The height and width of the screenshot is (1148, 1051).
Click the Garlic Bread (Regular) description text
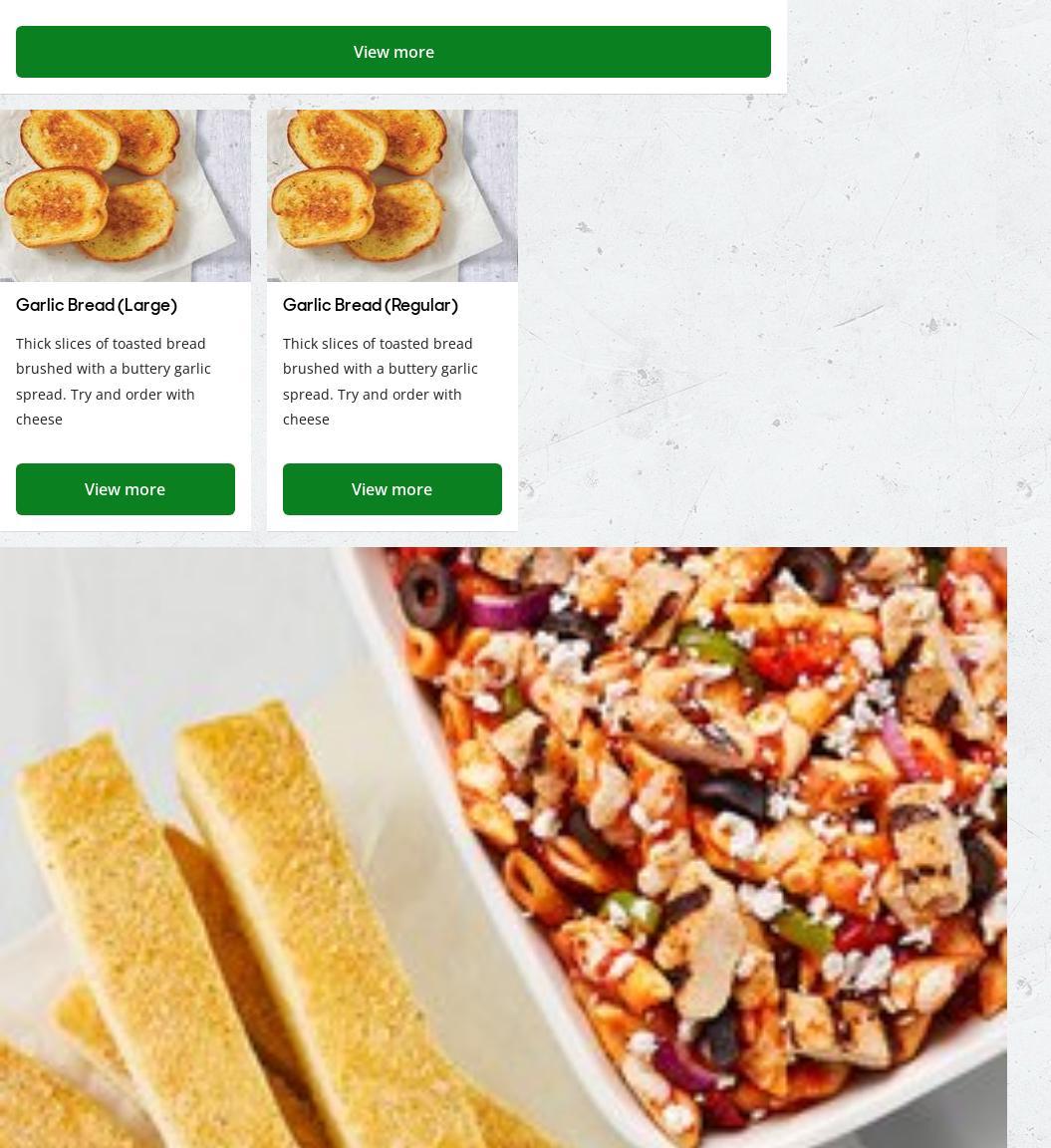[x=381, y=381]
